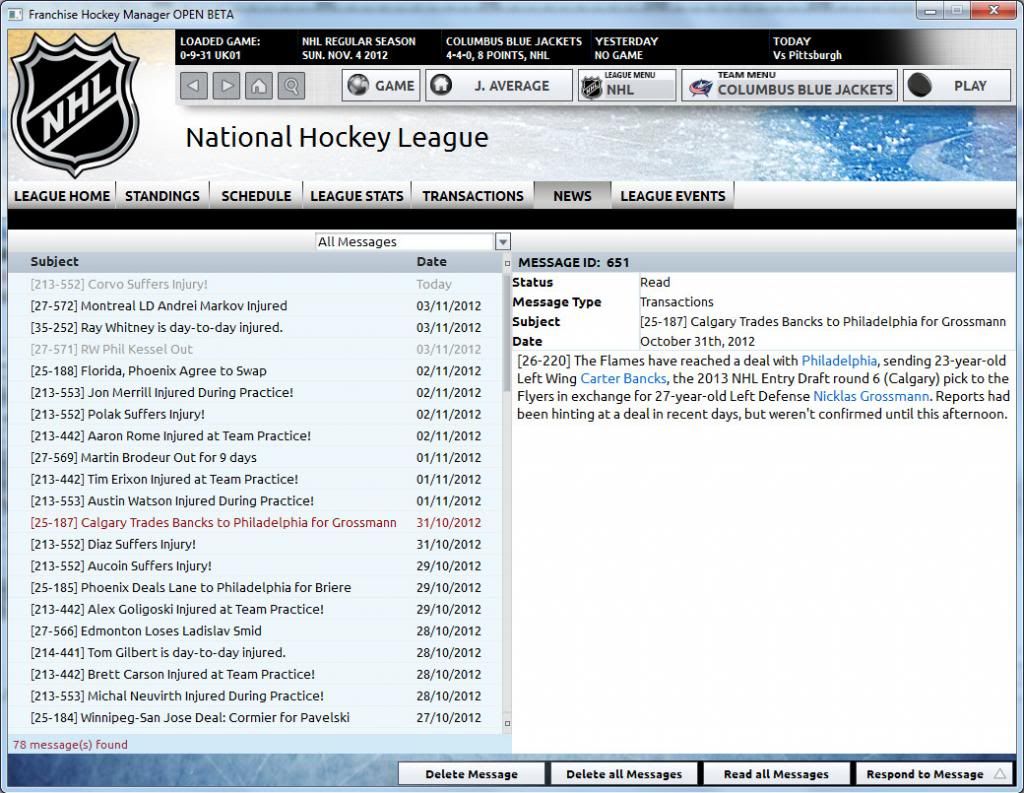Open the NHL league menu
This screenshot has width=1024, height=793.
coord(627,86)
